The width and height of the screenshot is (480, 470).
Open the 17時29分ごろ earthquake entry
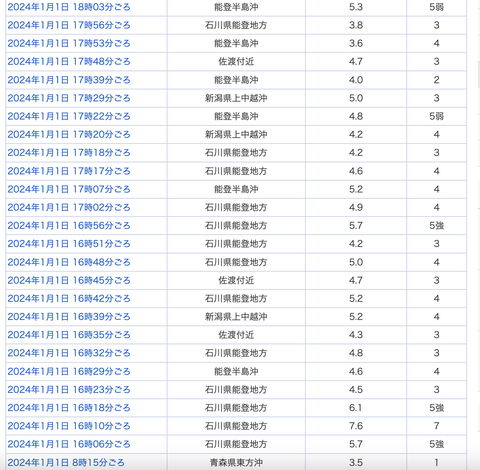69,98
